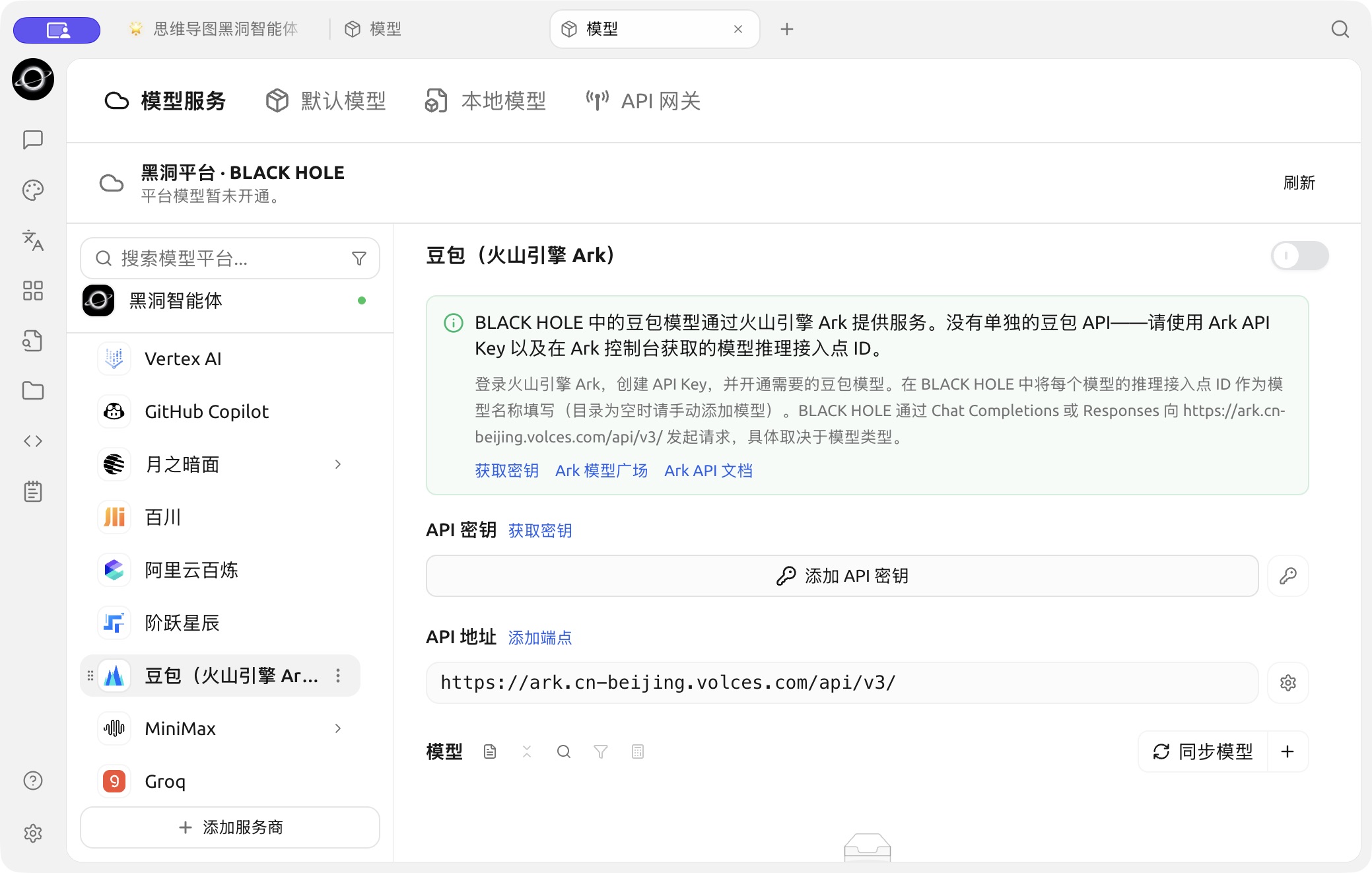Click the filter funnel in provider search
This screenshot has height=873, width=1372.
[x=359, y=258]
